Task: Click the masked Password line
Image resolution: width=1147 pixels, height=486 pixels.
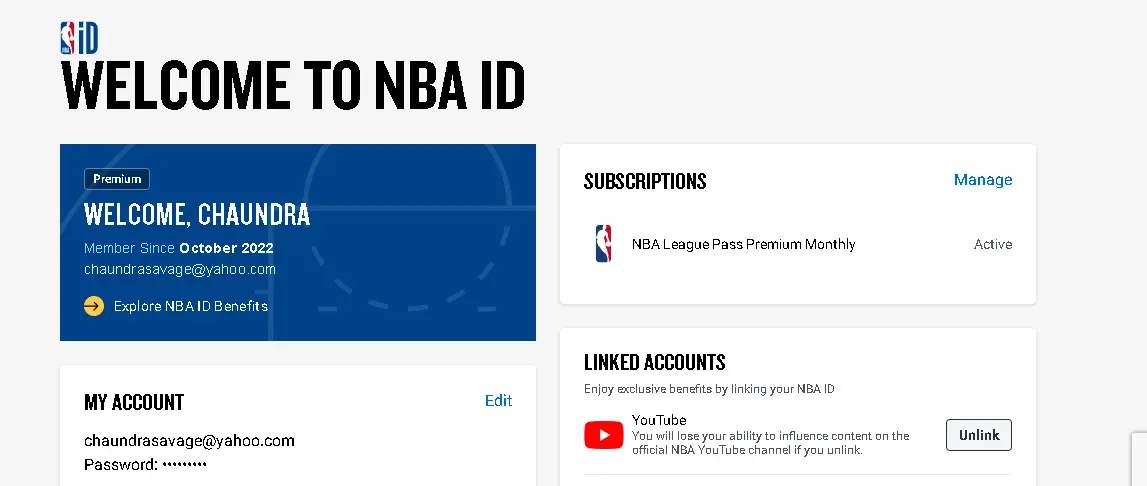Action: point(146,465)
